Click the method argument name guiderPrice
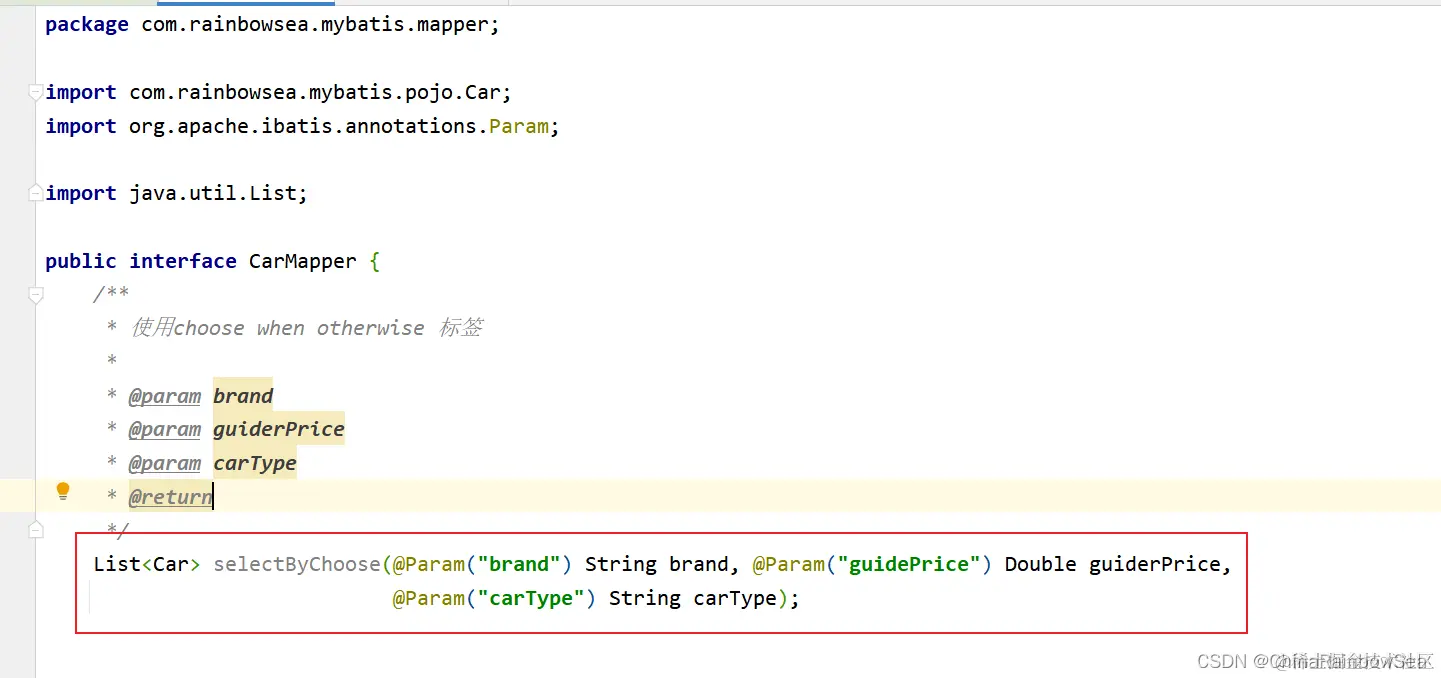 [1155, 564]
